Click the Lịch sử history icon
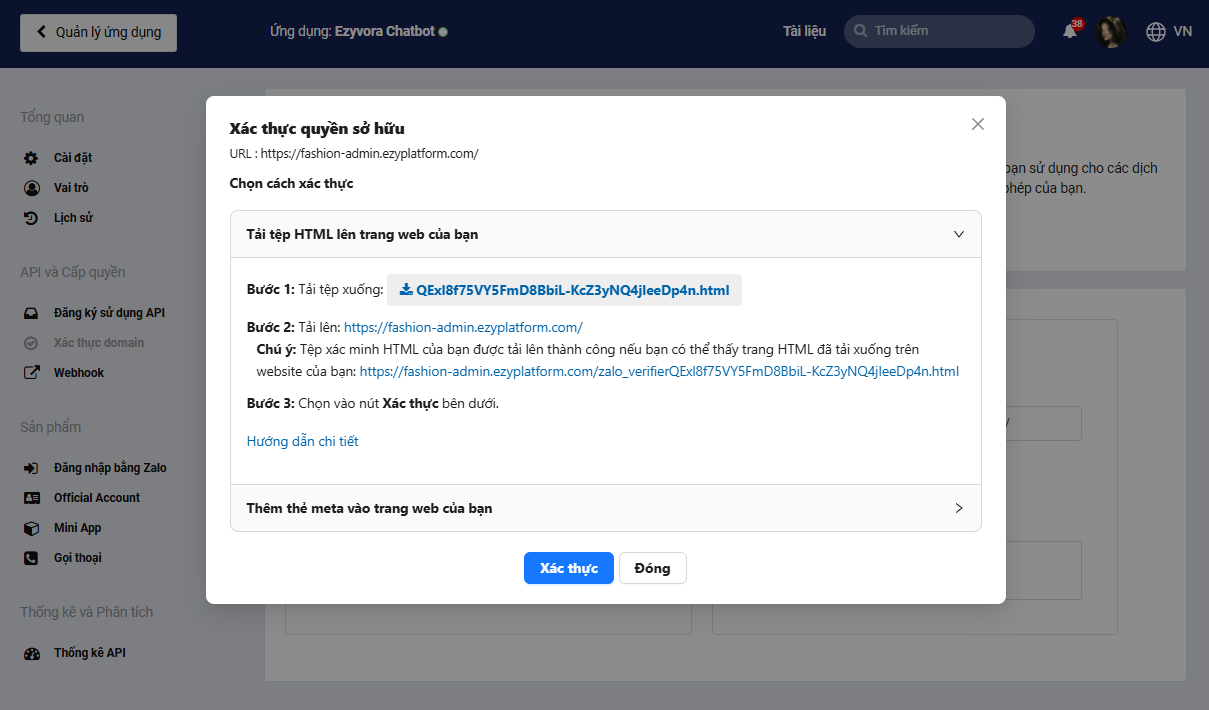This screenshot has width=1209, height=710. [x=32, y=218]
